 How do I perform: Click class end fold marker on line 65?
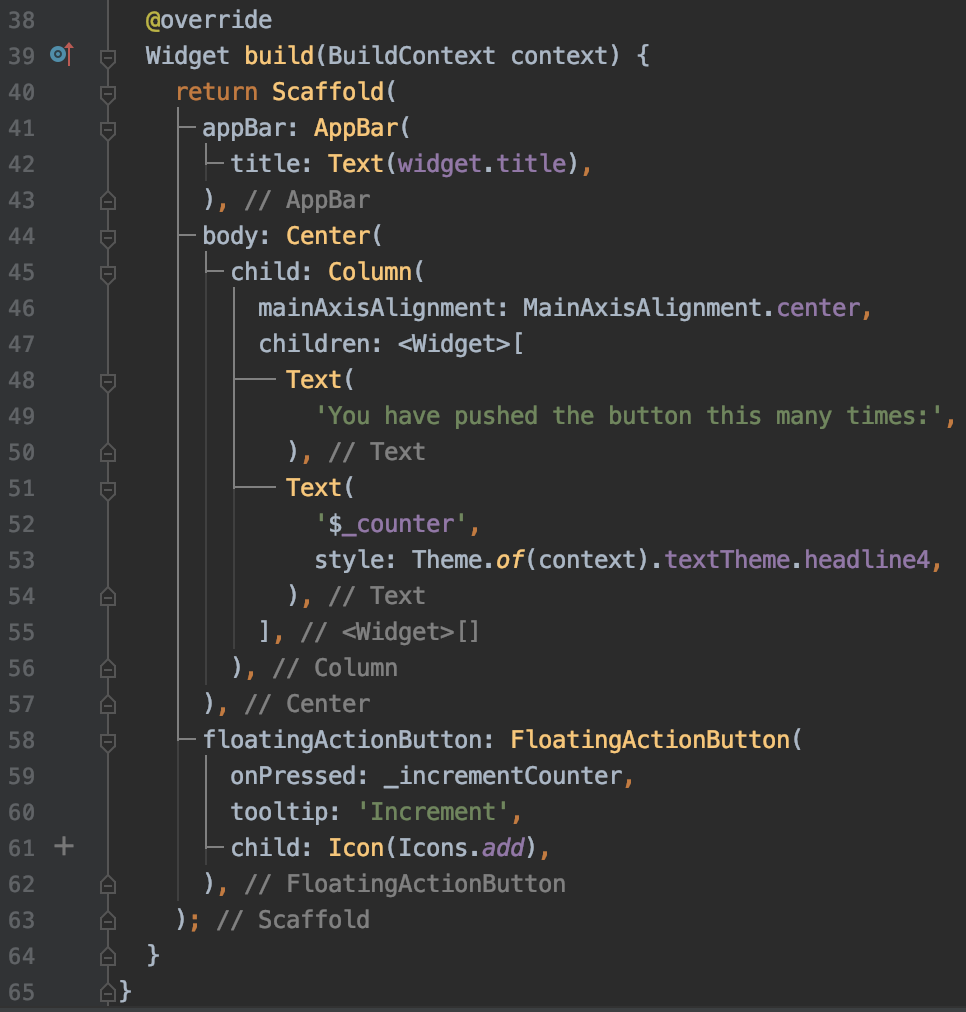108,993
